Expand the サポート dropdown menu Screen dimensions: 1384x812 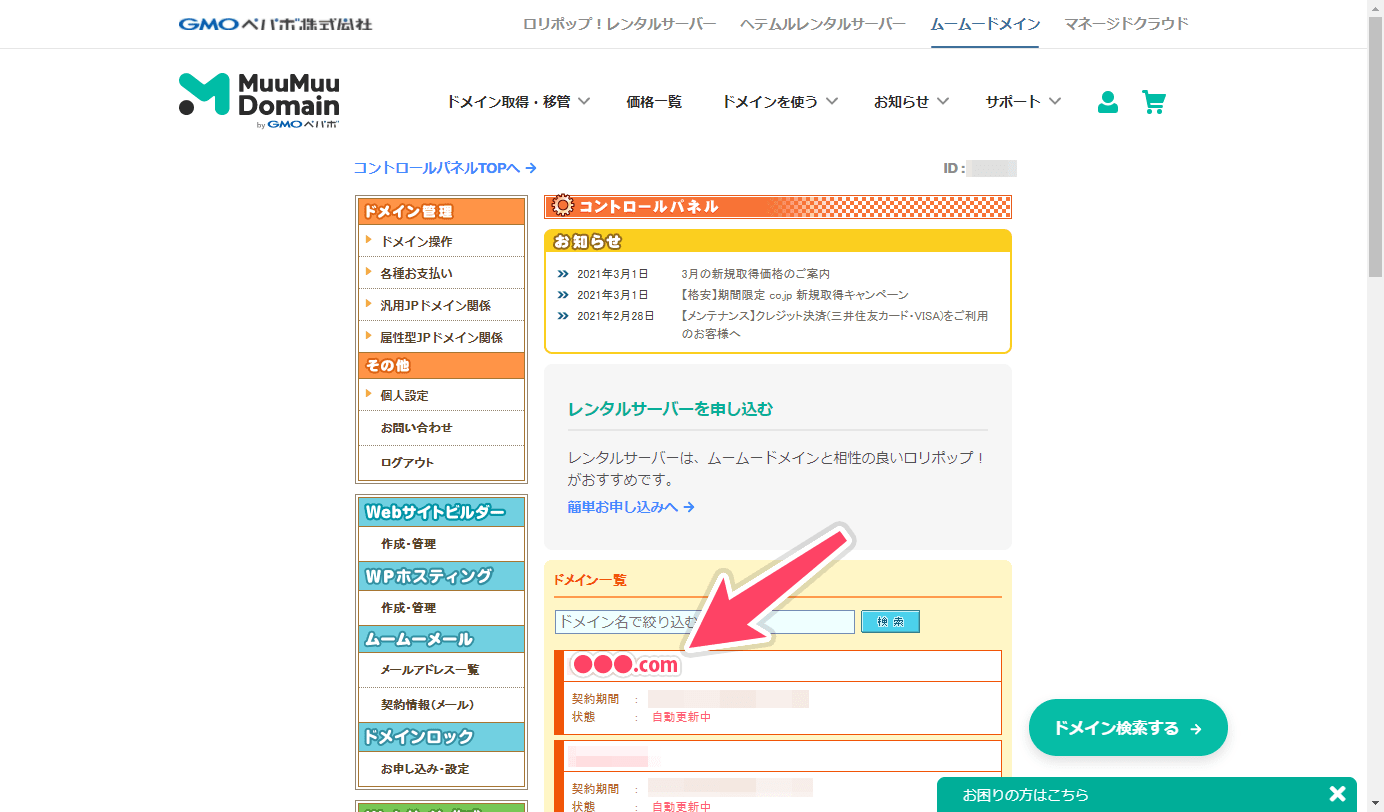pos(1023,101)
